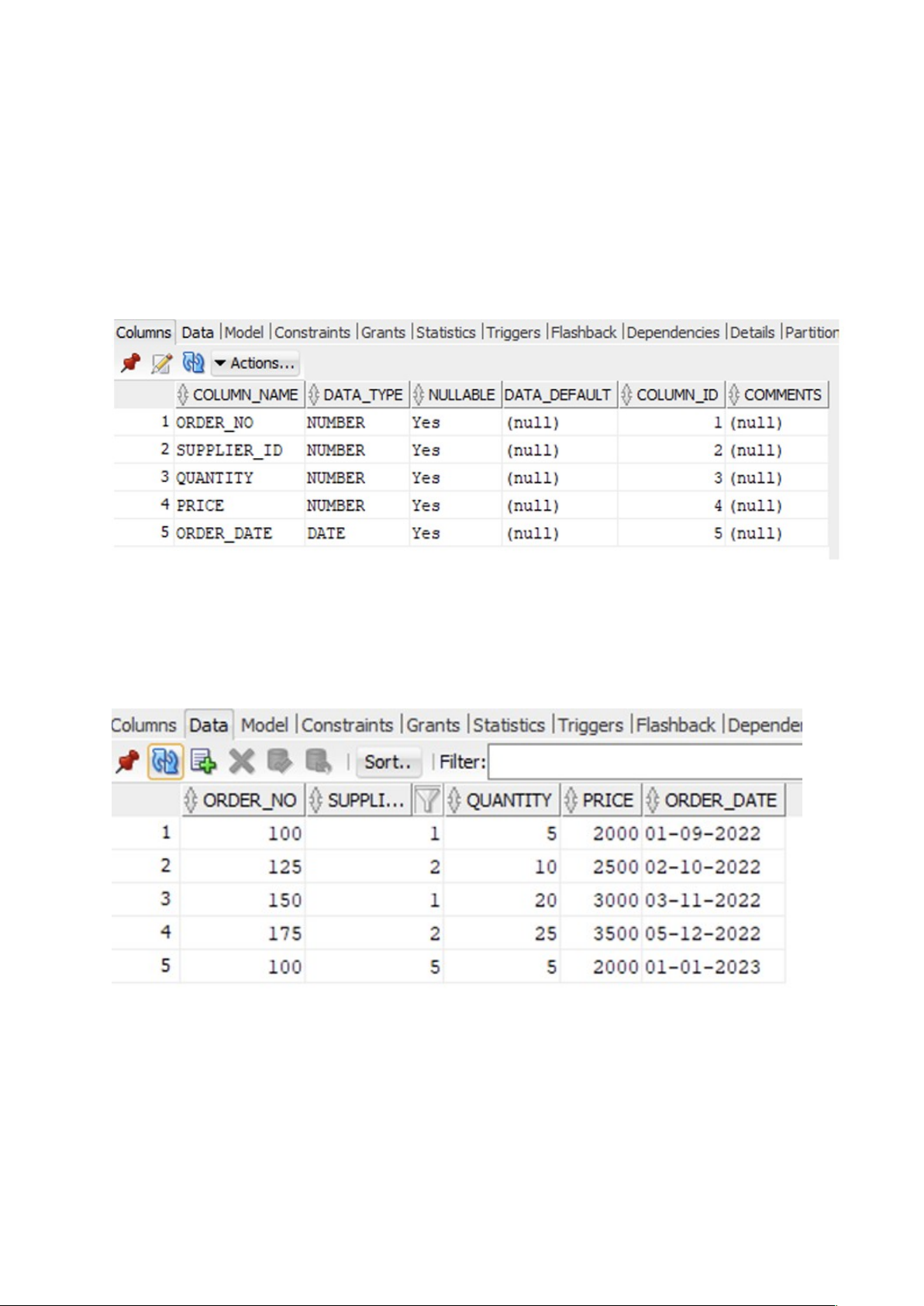
Task: Switch to Constraints tab in upper panel
Action: 312,333
